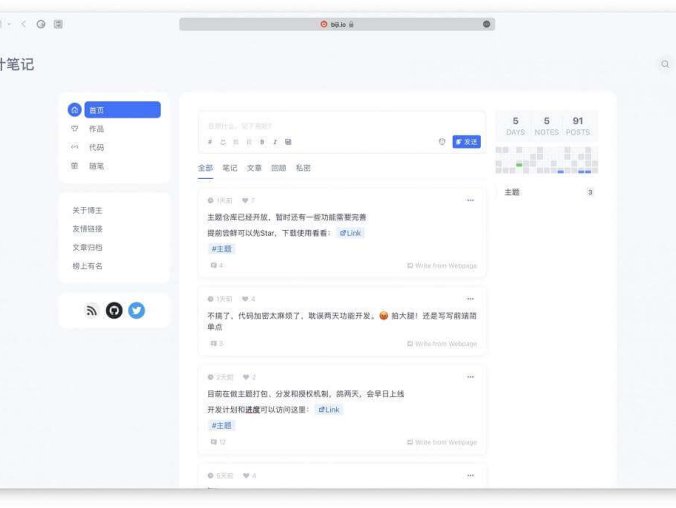The width and height of the screenshot is (676, 508).
Task: Open the Twitter profile icon
Action: [137, 310]
